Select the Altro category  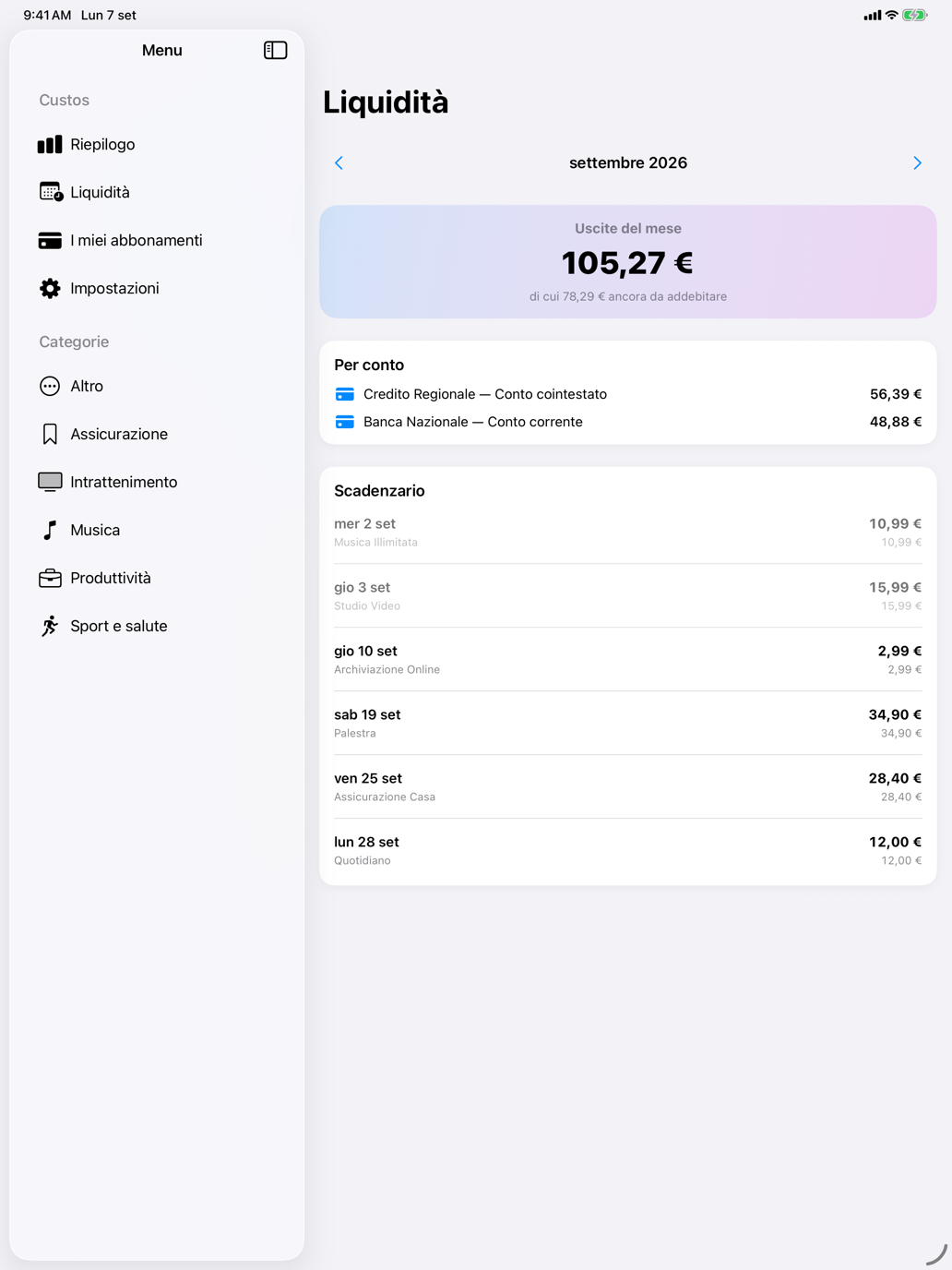coord(157,386)
